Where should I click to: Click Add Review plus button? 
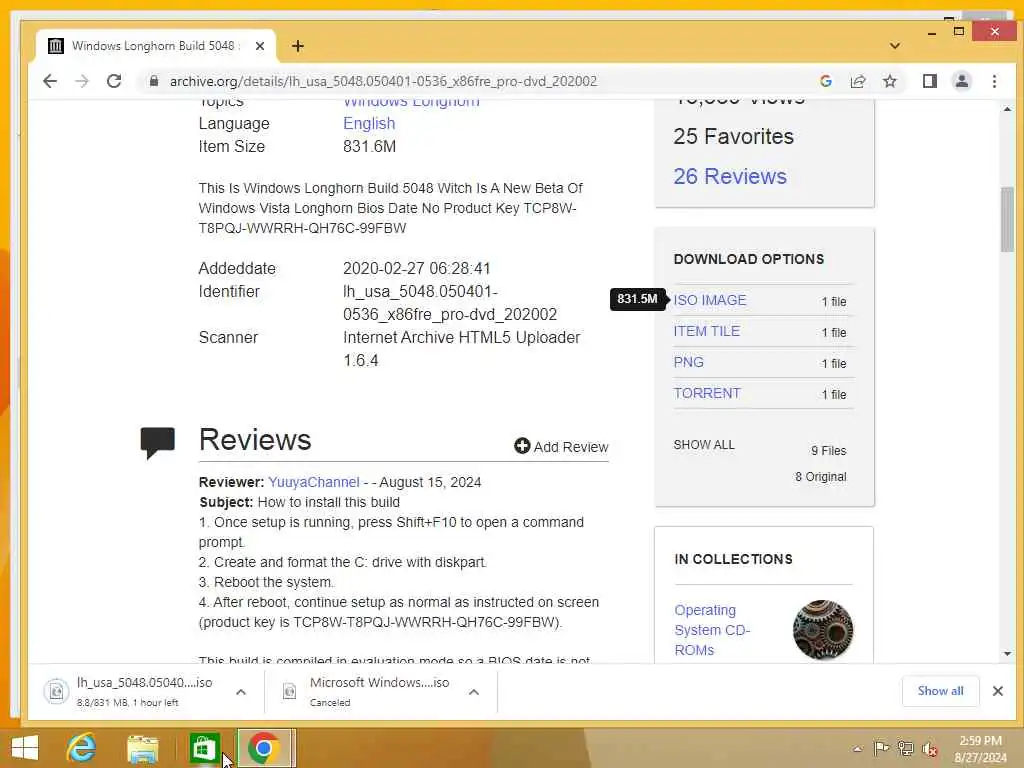click(561, 447)
